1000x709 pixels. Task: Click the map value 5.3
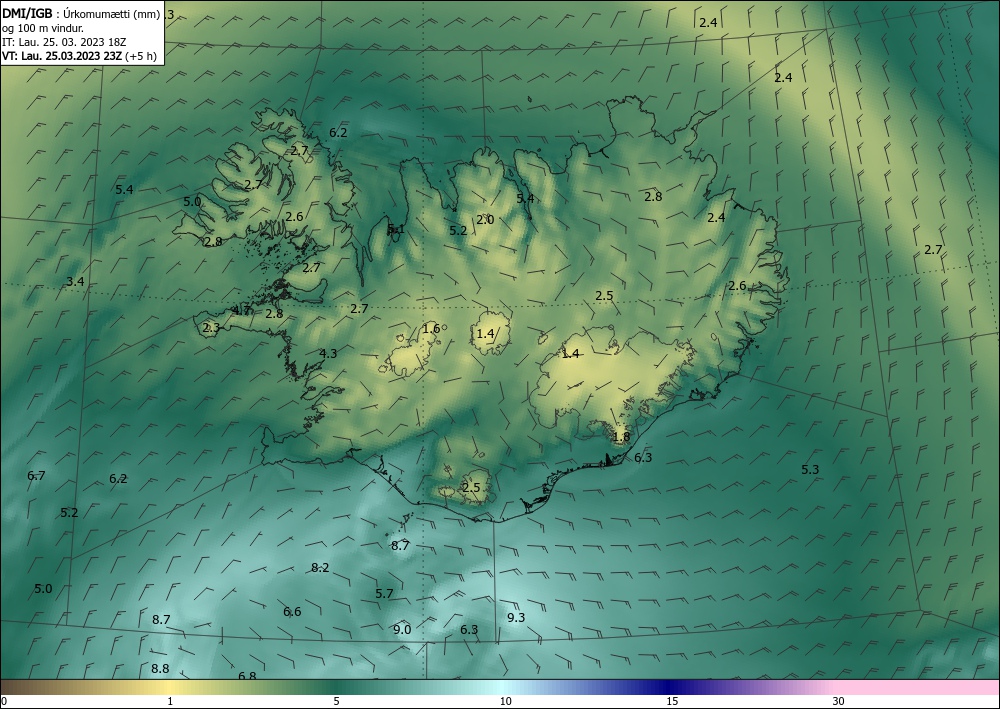[x=810, y=470]
